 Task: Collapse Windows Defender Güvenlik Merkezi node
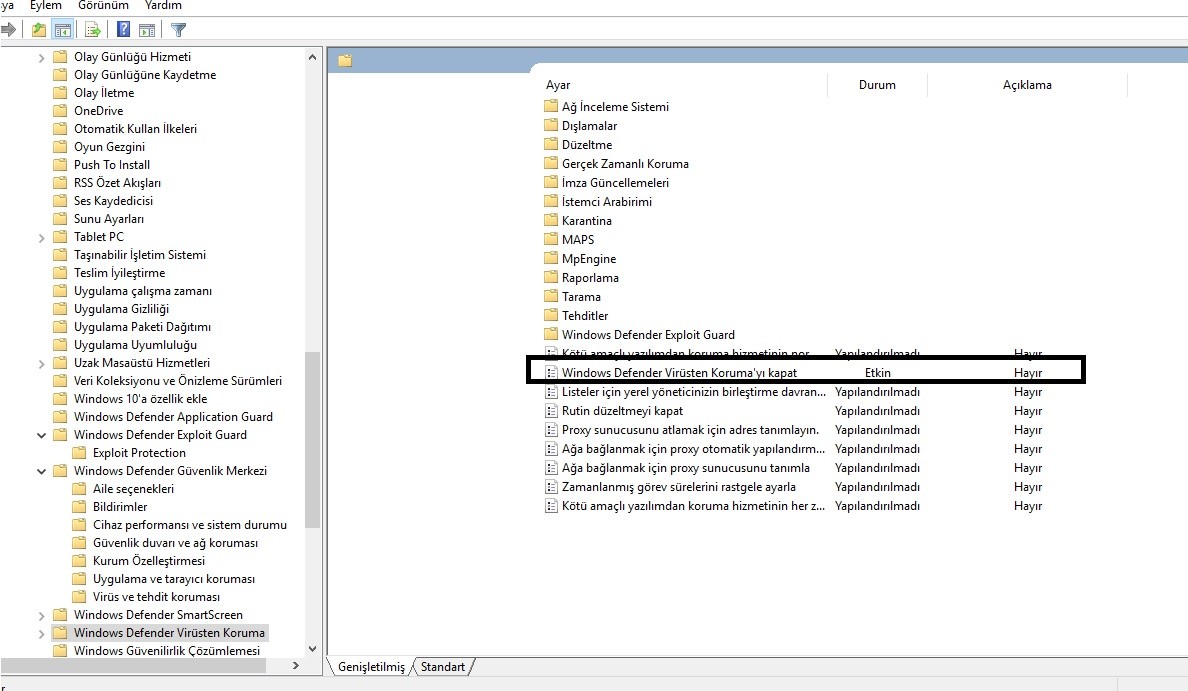tap(42, 471)
